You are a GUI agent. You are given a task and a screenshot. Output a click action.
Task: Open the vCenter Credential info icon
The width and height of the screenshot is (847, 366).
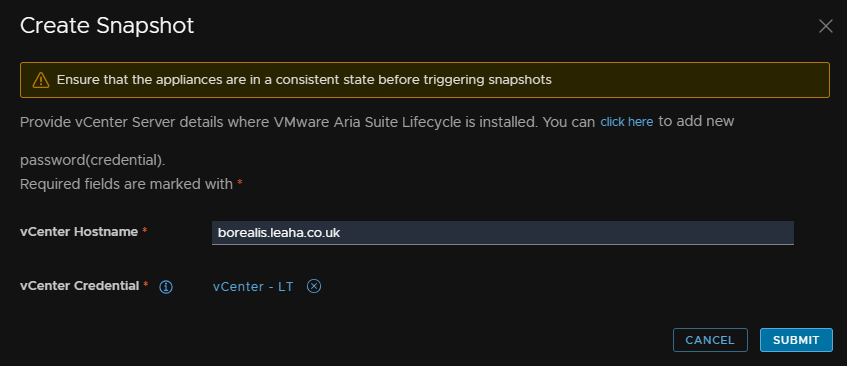pos(166,287)
